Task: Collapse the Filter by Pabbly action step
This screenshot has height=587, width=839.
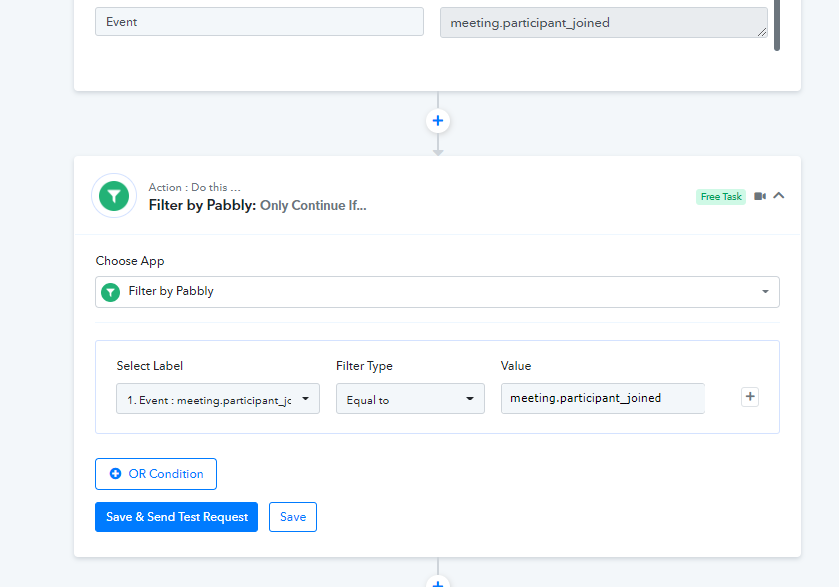Action: coord(779,196)
